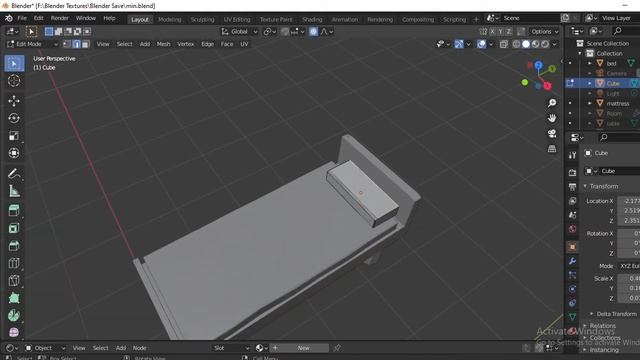Toggle X axis mirror button
The image size is (640, 360).
coord(493,31)
